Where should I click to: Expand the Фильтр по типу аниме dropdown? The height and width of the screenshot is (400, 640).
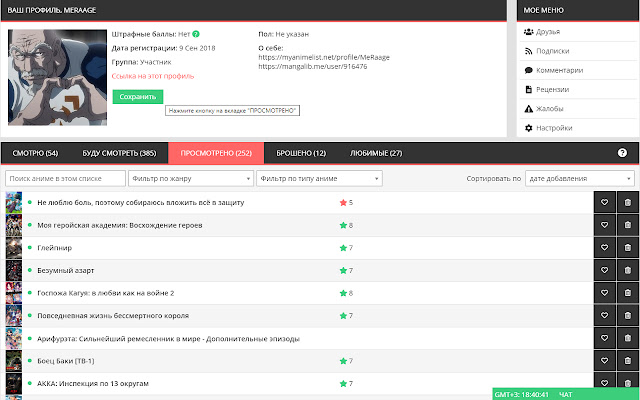[x=319, y=178]
